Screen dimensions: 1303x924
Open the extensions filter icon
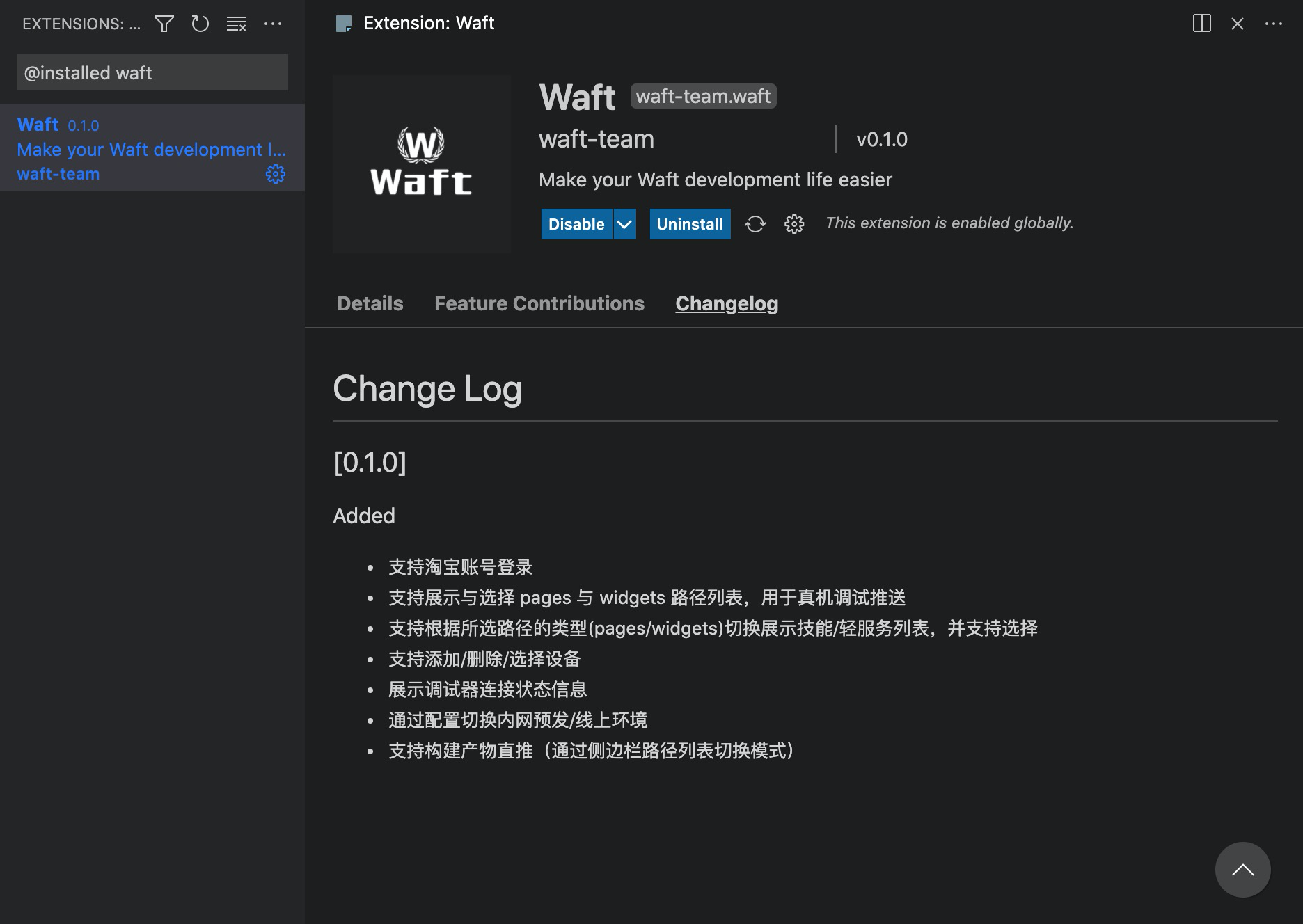tap(164, 24)
